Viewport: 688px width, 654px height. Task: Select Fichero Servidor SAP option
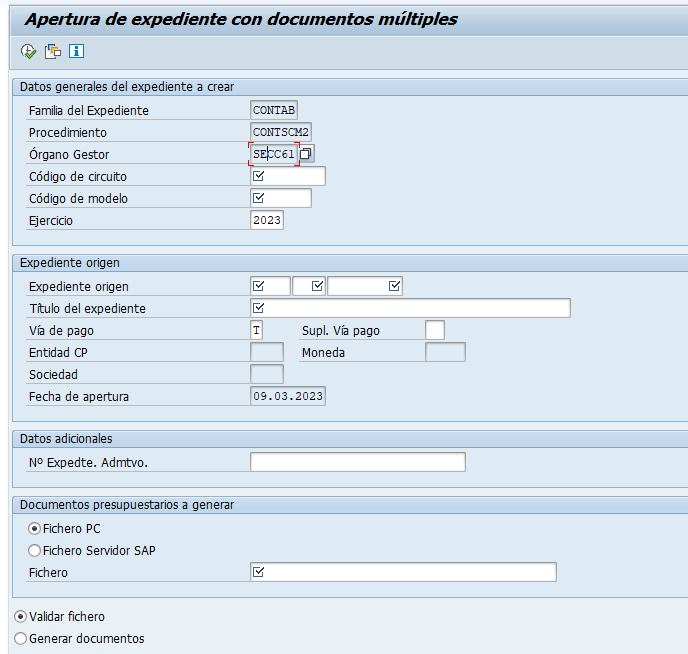(x=34, y=550)
